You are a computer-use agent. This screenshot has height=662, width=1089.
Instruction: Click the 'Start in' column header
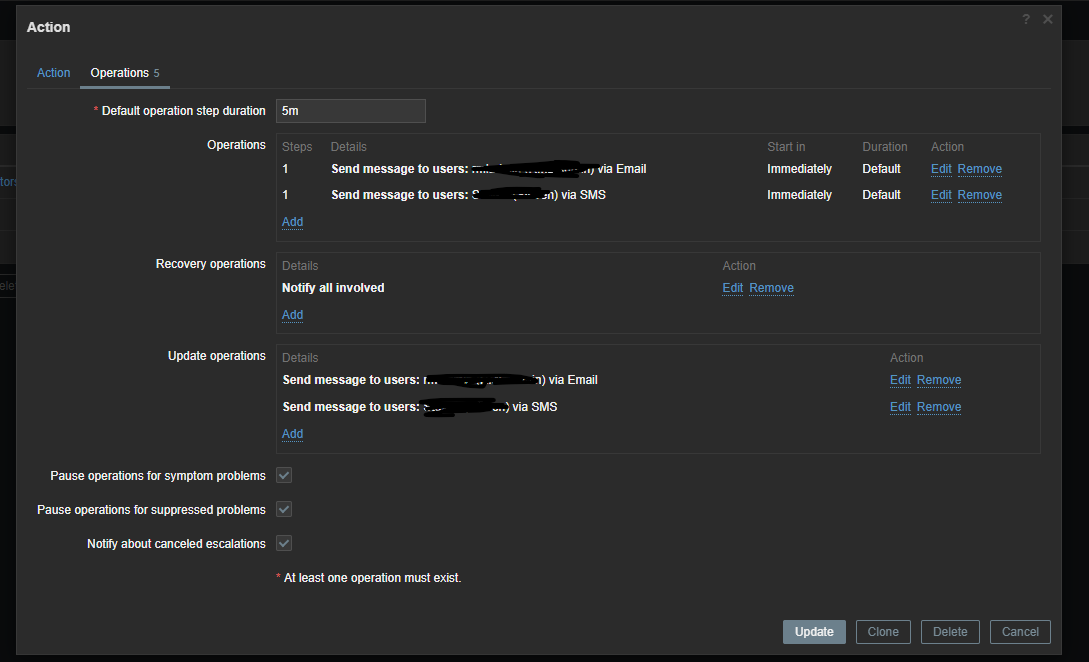(786, 147)
